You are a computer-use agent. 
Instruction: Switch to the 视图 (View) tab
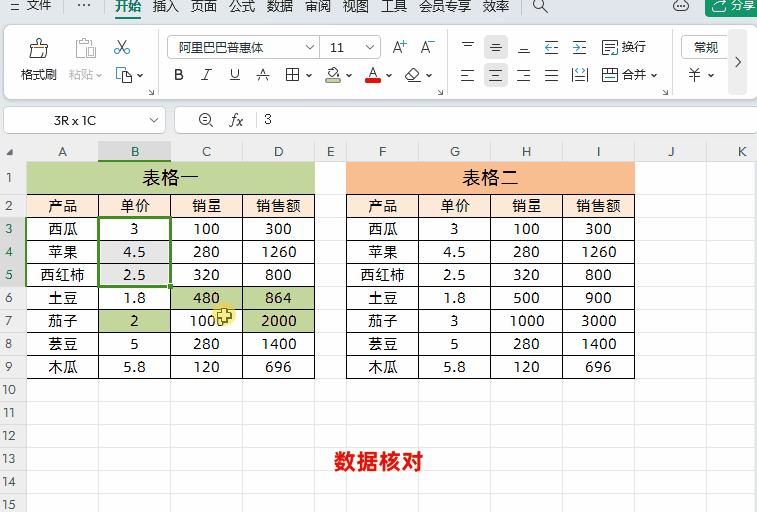point(356,6)
